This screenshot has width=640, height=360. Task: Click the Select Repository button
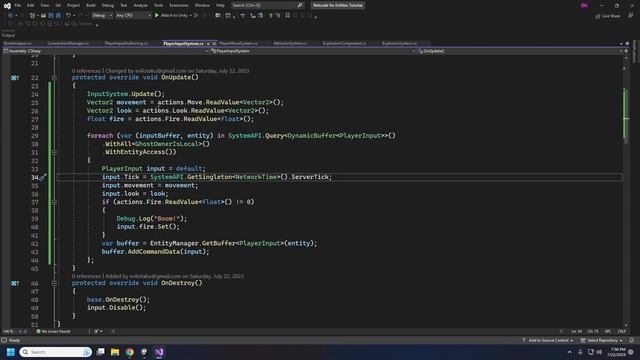point(602,340)
